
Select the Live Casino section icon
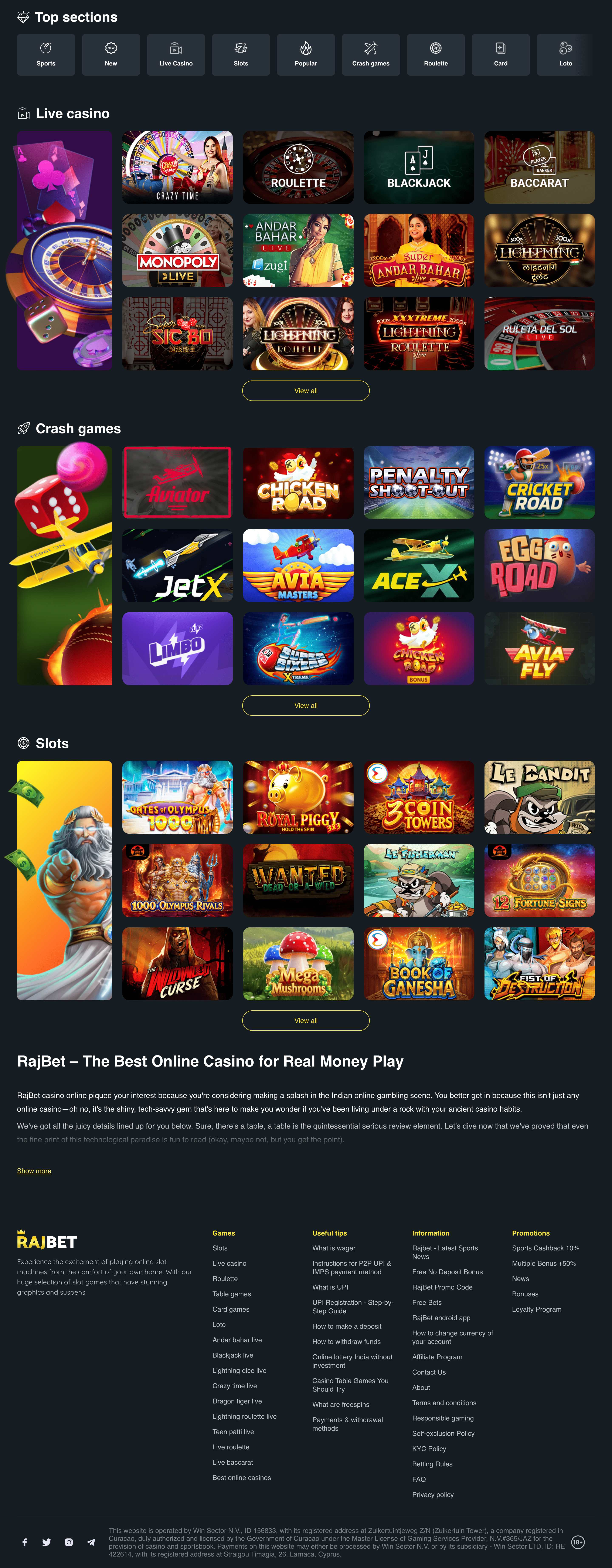(x=176, y=48)
